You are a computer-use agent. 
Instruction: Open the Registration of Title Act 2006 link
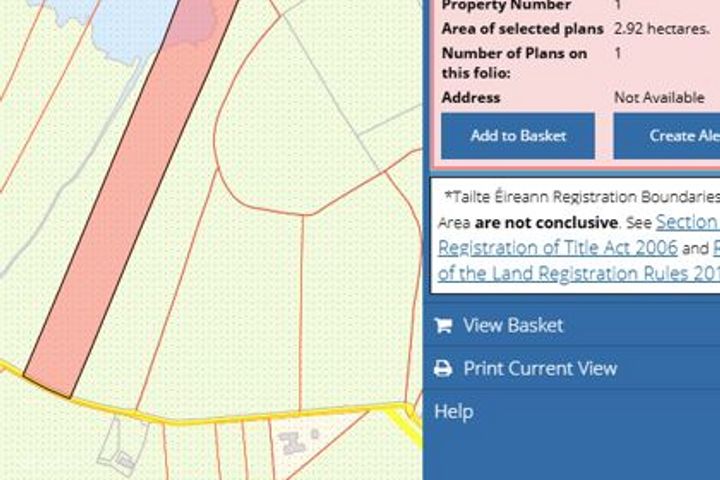click(557, 248)
